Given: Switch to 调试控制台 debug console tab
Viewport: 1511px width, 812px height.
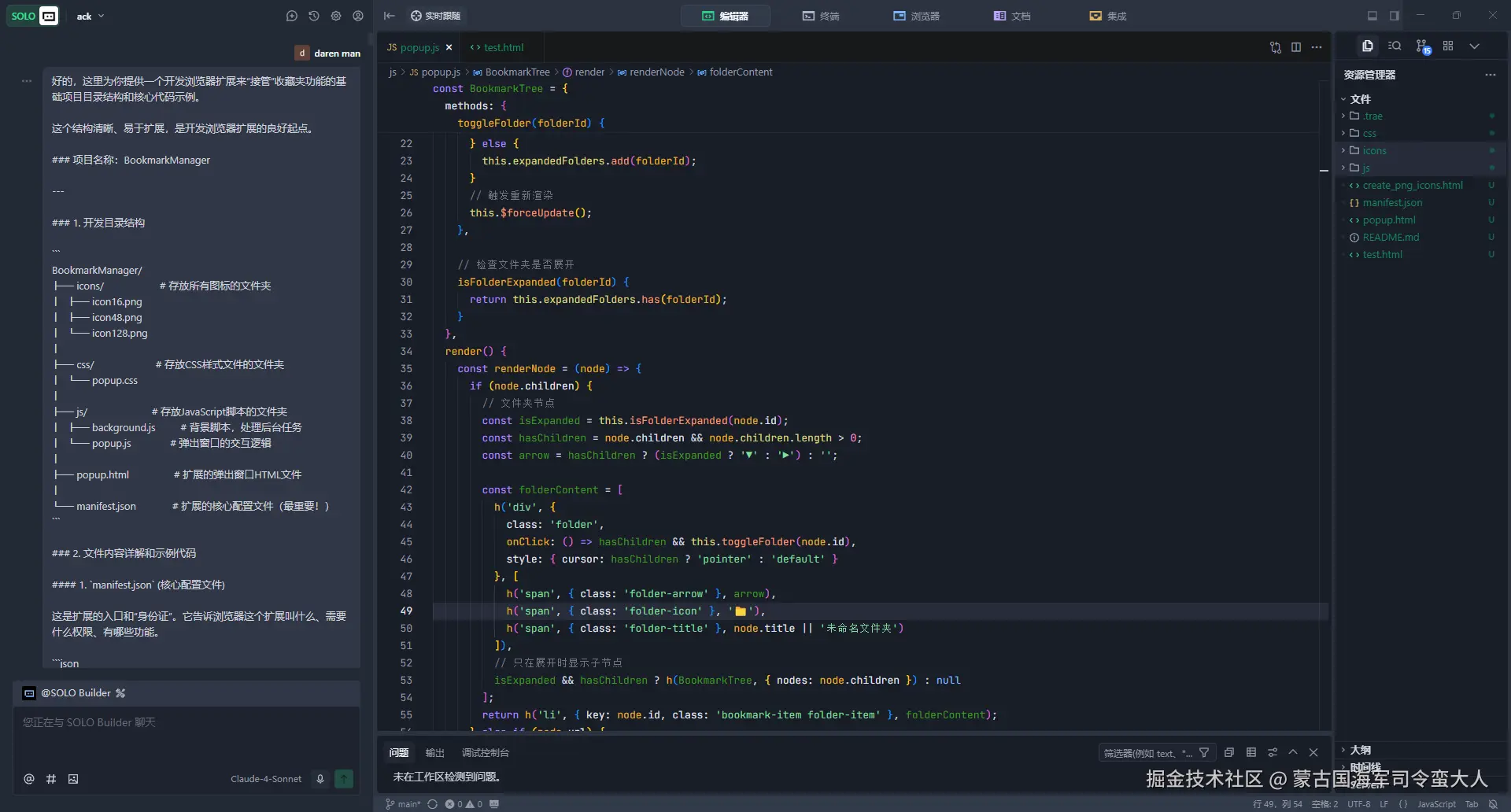Looking at the screenshot, I should (485, 753).
